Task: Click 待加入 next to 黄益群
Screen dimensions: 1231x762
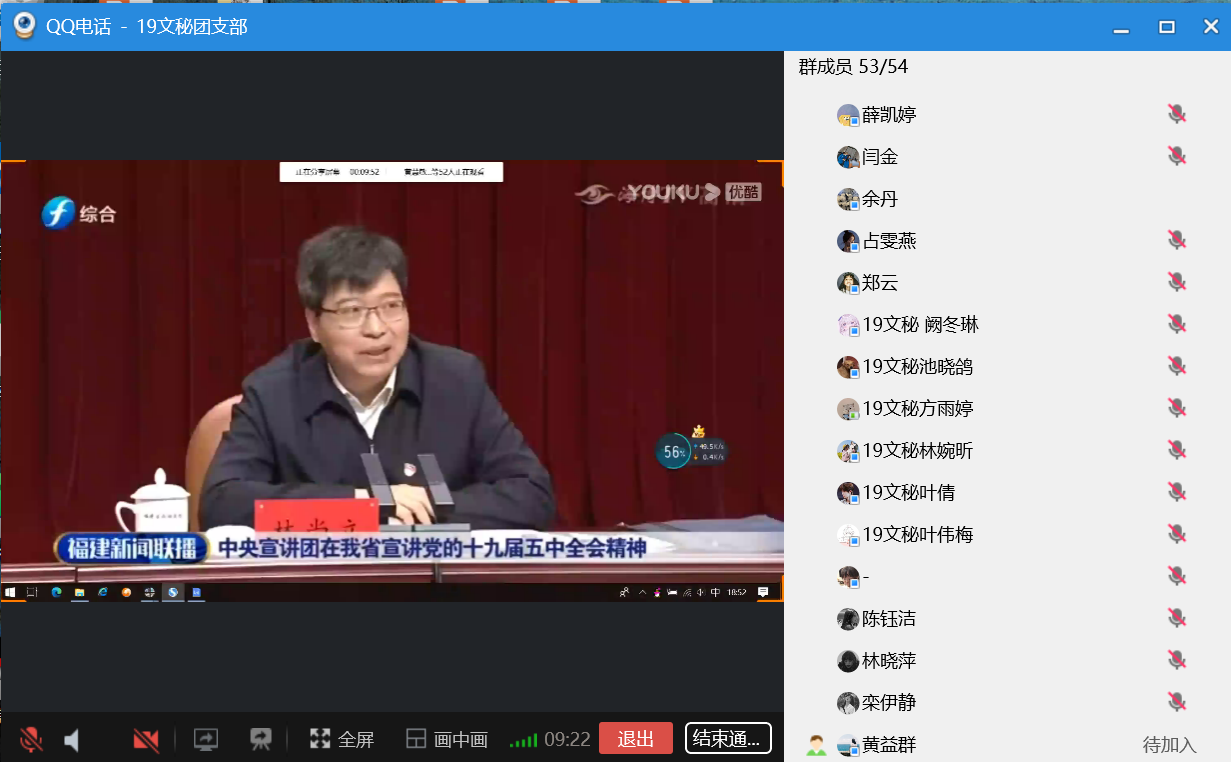Action: (x=1169, y=745)
